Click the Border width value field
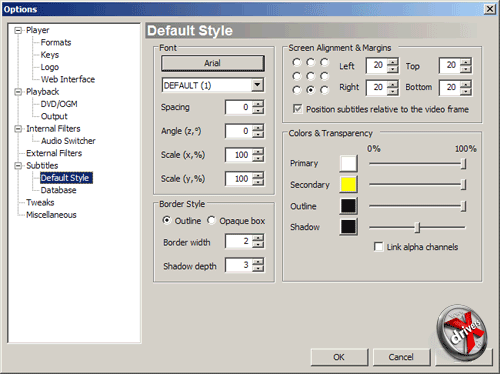 239,241
